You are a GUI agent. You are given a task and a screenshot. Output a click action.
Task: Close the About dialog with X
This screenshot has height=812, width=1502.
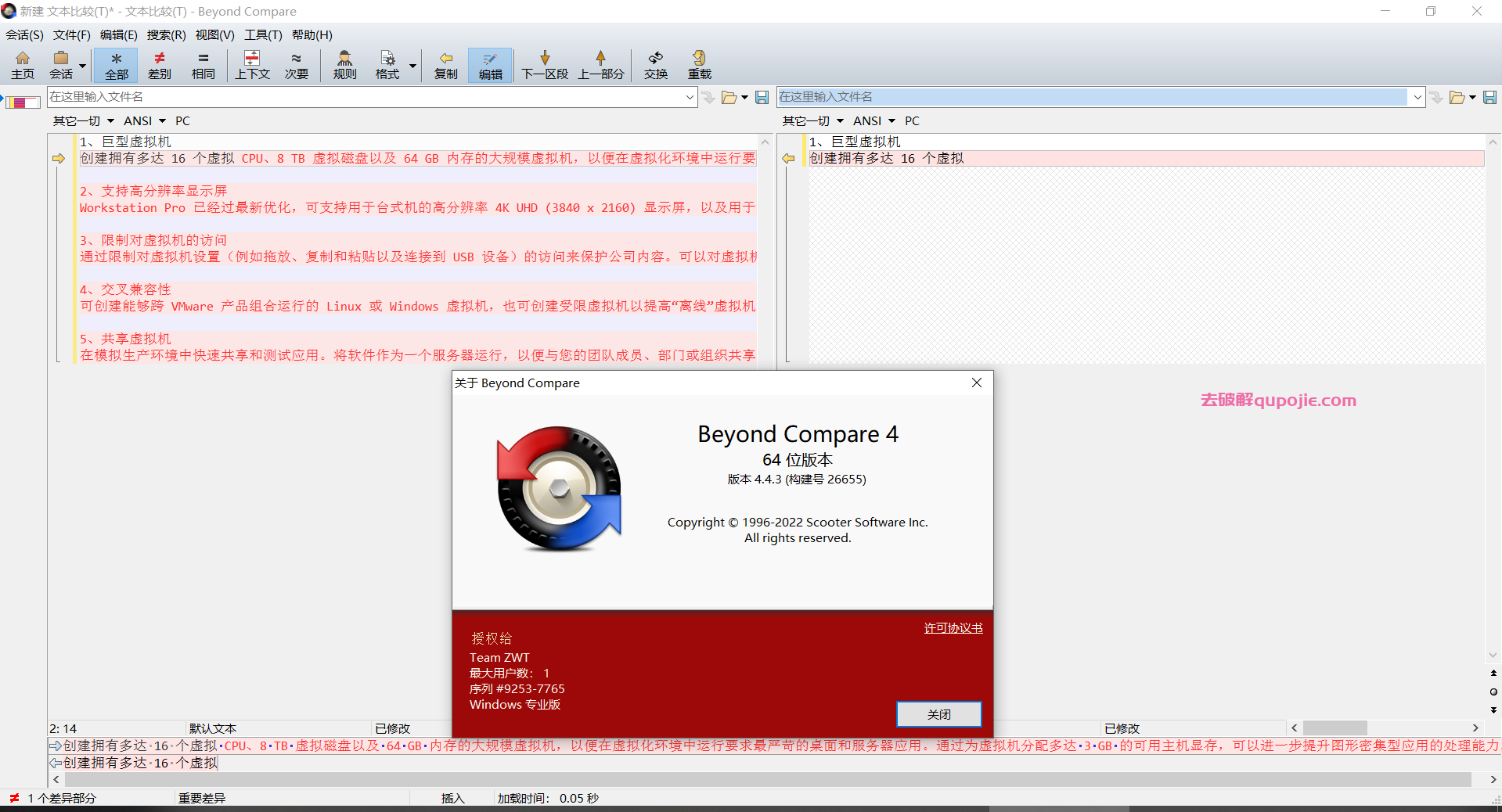point(976,383)
